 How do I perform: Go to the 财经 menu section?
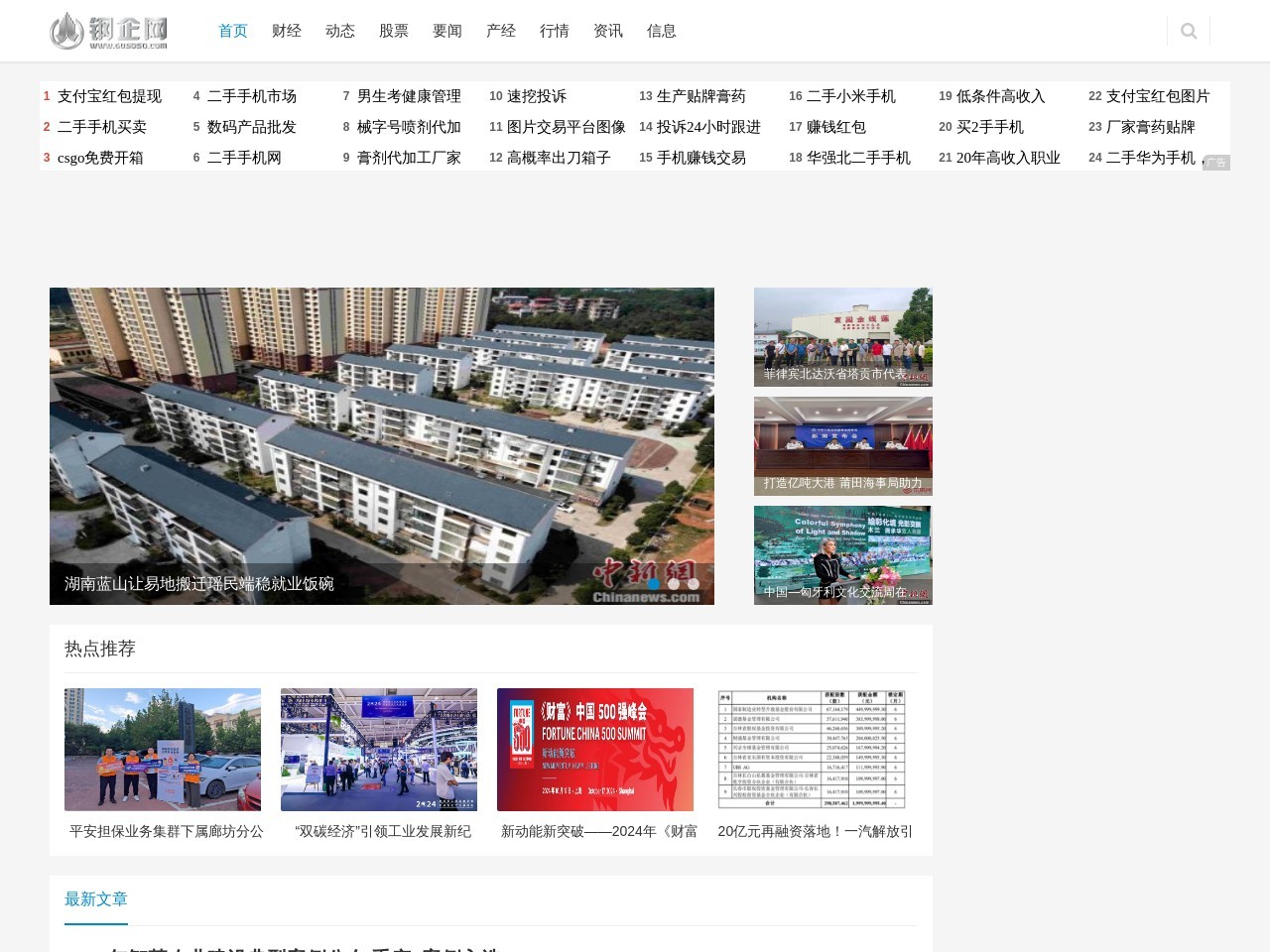click(287, 31)
